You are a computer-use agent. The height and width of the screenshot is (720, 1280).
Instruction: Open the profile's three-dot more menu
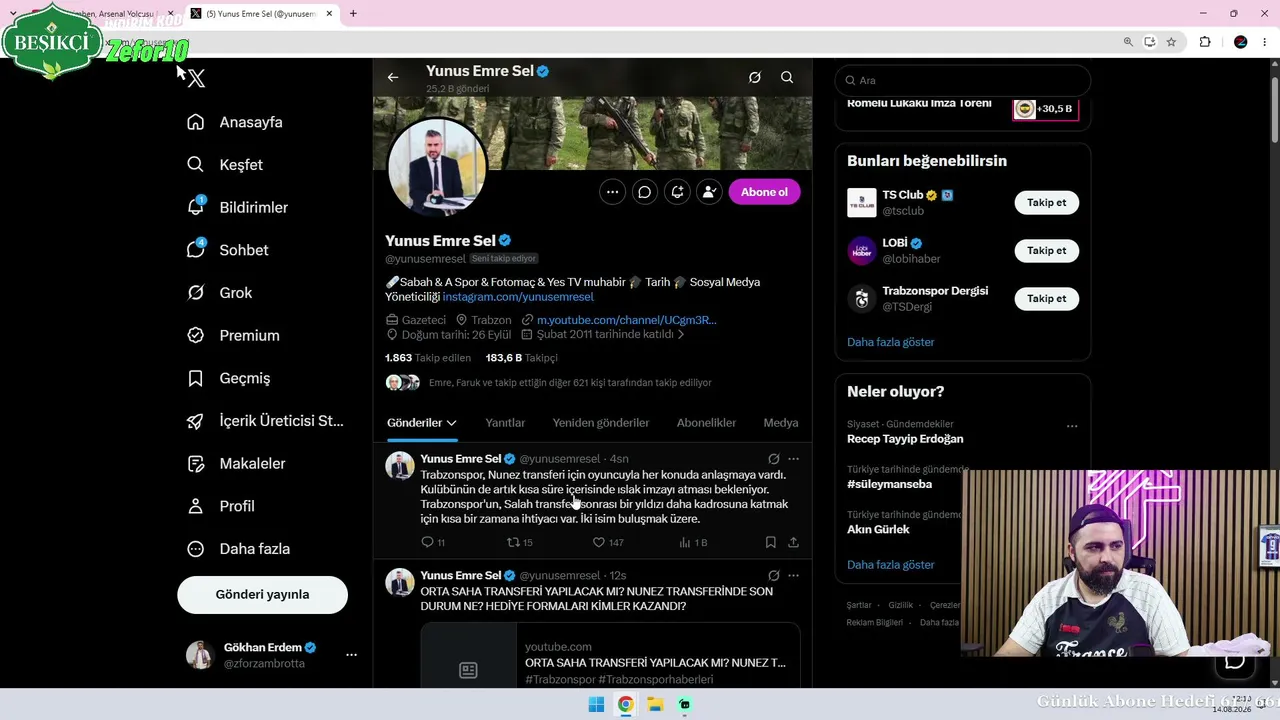pyautogui.click(x=613, y=192)
